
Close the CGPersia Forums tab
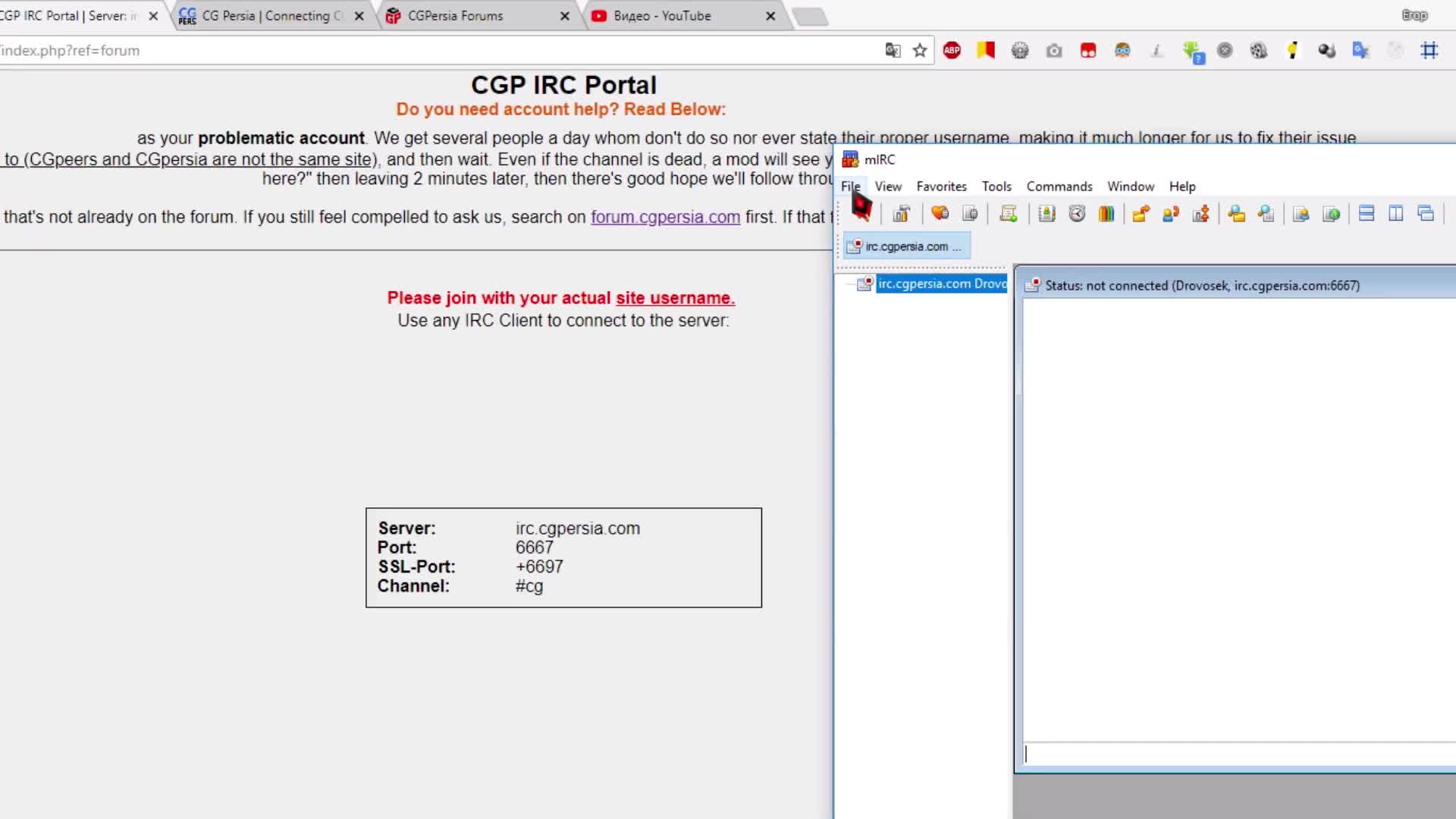click(564, 16)
